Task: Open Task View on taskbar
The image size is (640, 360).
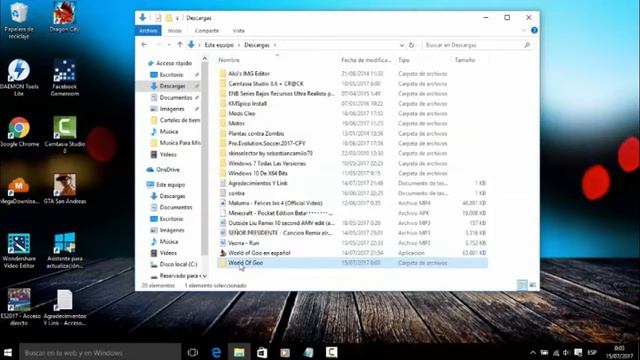Action: point(192,352)
